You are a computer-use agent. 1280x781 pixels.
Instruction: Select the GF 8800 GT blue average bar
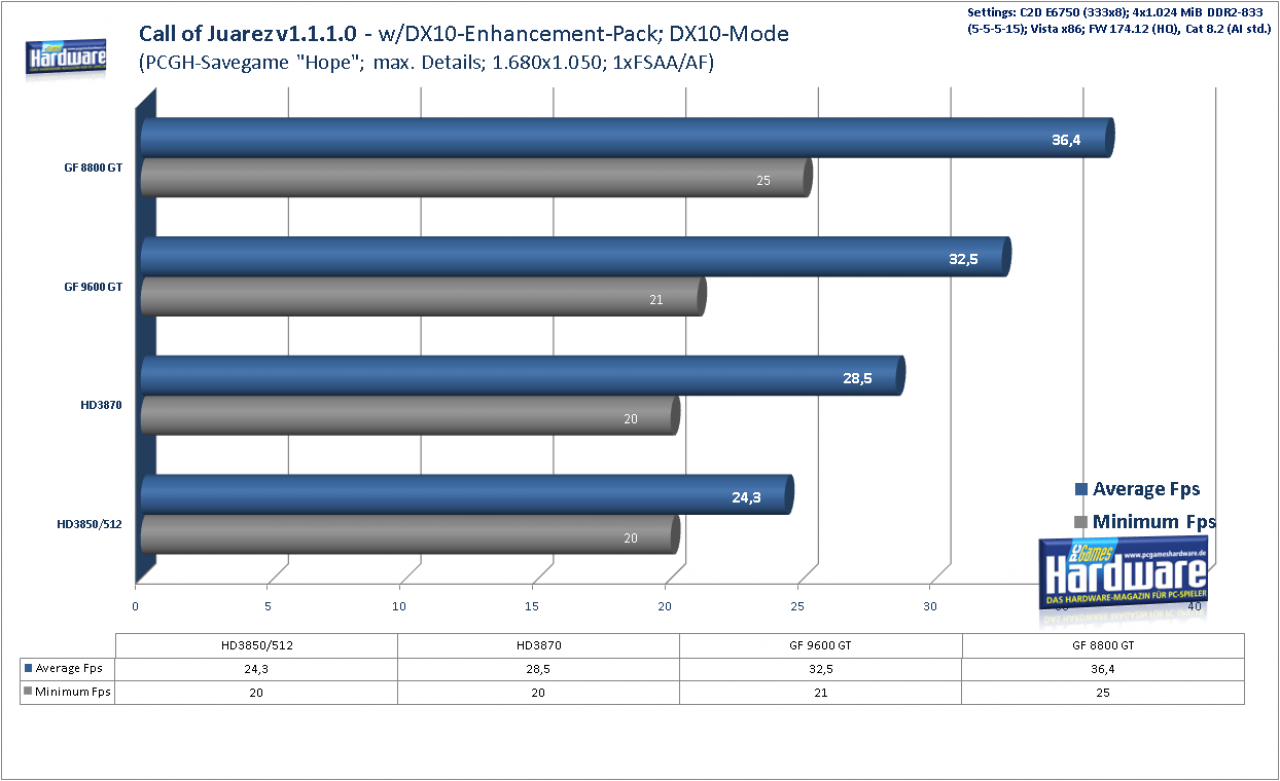(627, 138)
